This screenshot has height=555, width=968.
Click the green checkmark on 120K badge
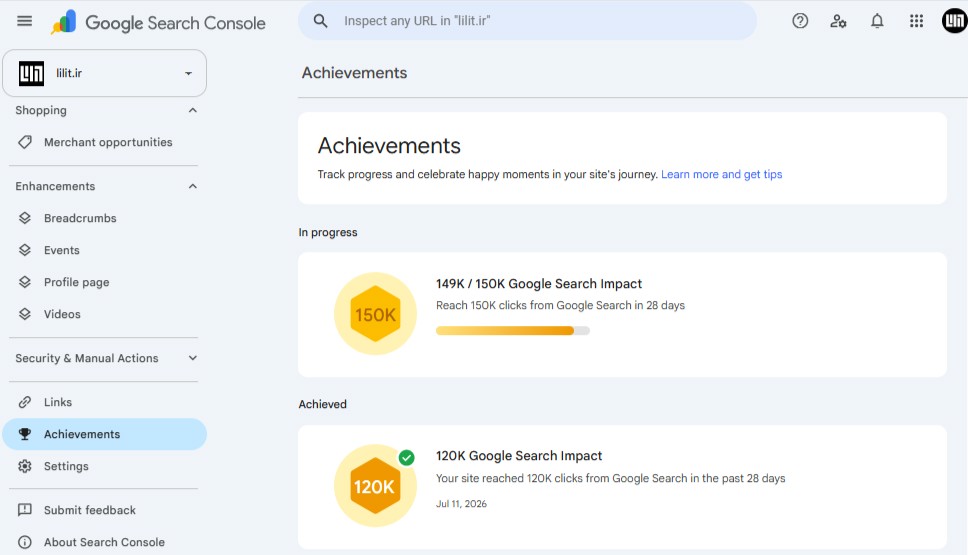pos(406,457)
